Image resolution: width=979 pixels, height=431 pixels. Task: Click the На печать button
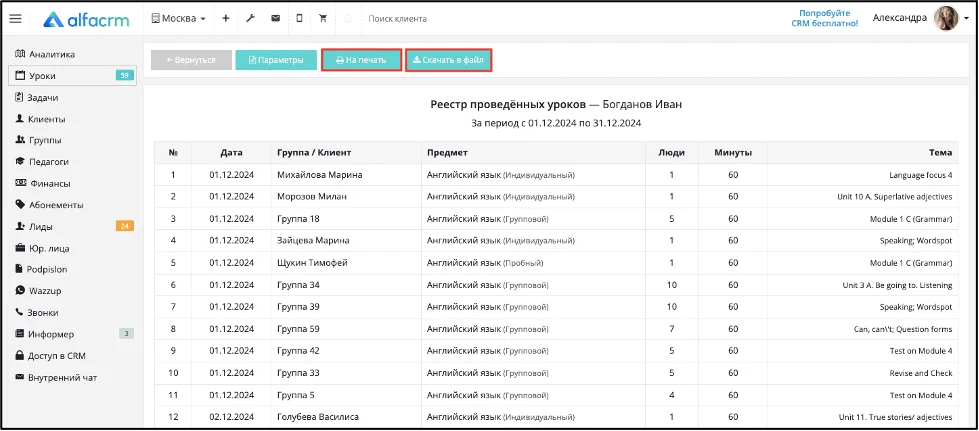(362, 60)
